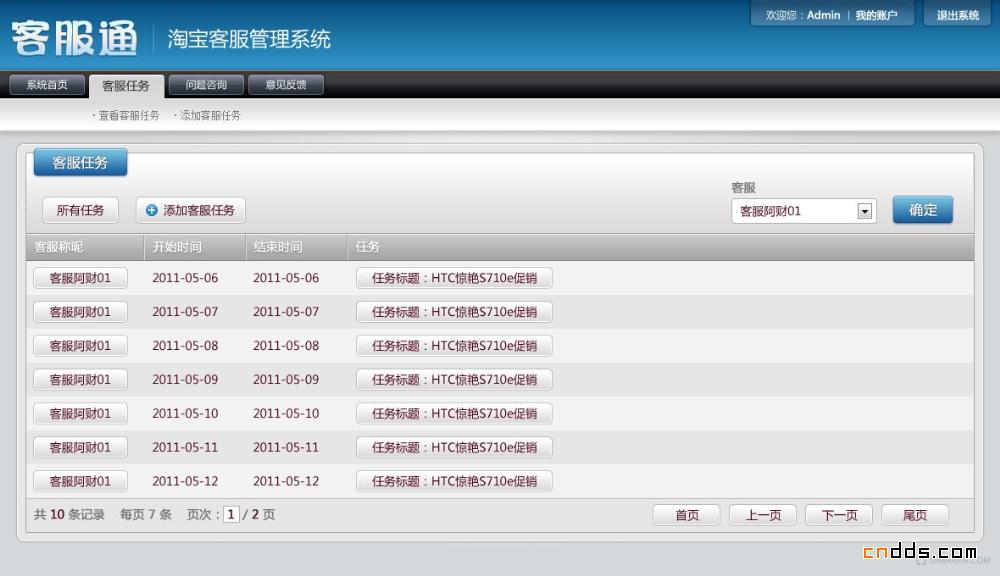The image size is (1000, 576).
Task: Select the 查看客服任务 submenu link
Action: click(x=128, y=115)
